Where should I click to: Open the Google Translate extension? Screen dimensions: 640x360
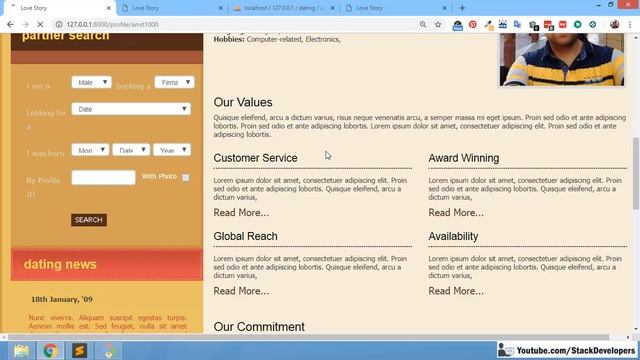[x=518, y=24]
